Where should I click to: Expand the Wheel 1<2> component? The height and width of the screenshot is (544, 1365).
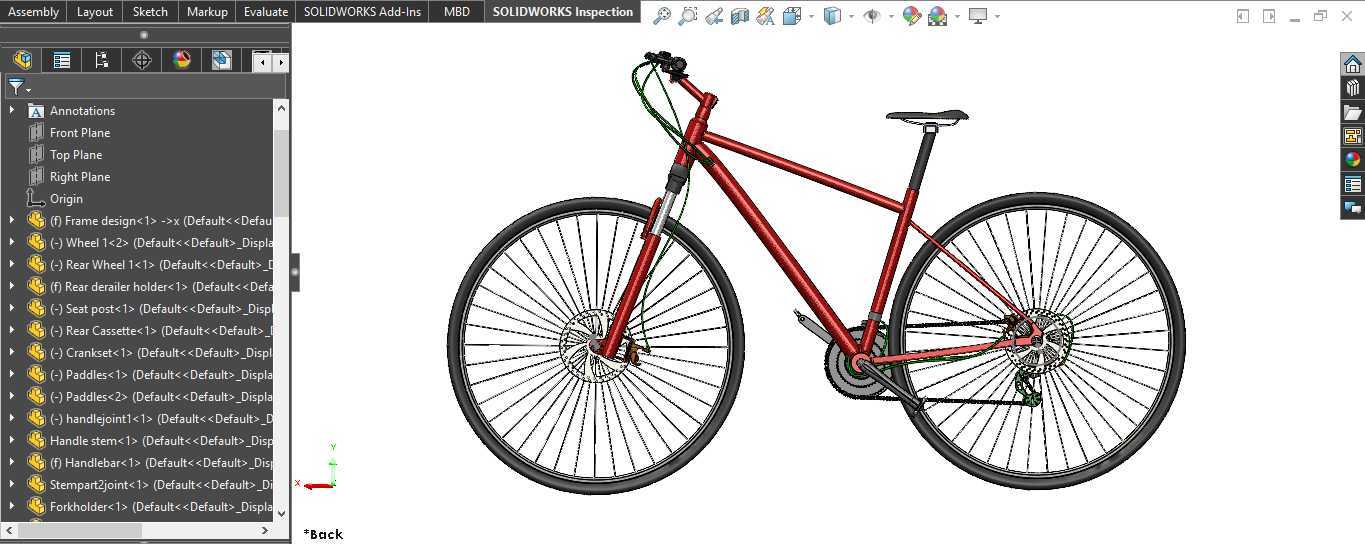point(12,242)
